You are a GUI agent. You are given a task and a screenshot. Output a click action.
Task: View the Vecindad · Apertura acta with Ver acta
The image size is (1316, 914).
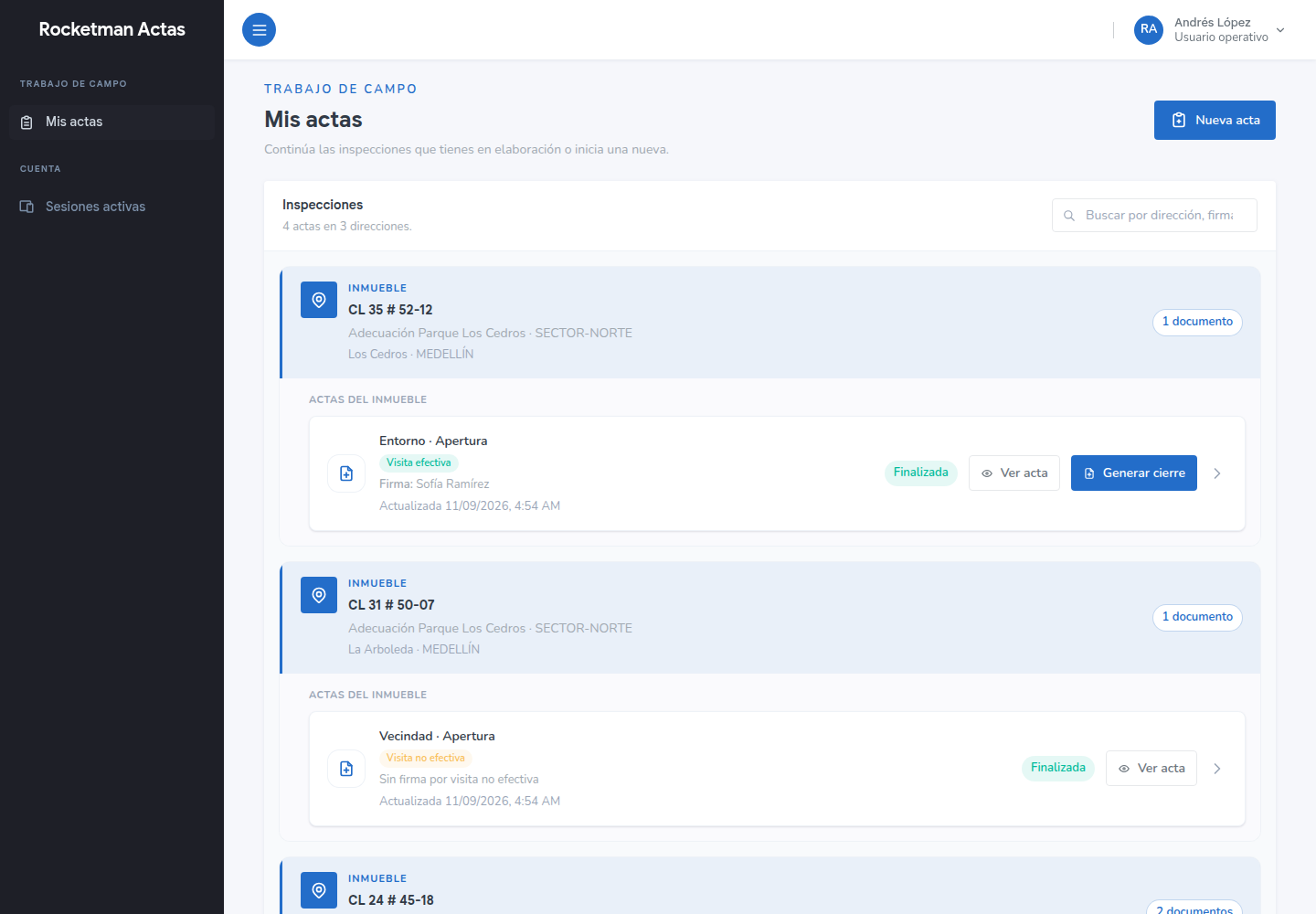(1151, 769)
